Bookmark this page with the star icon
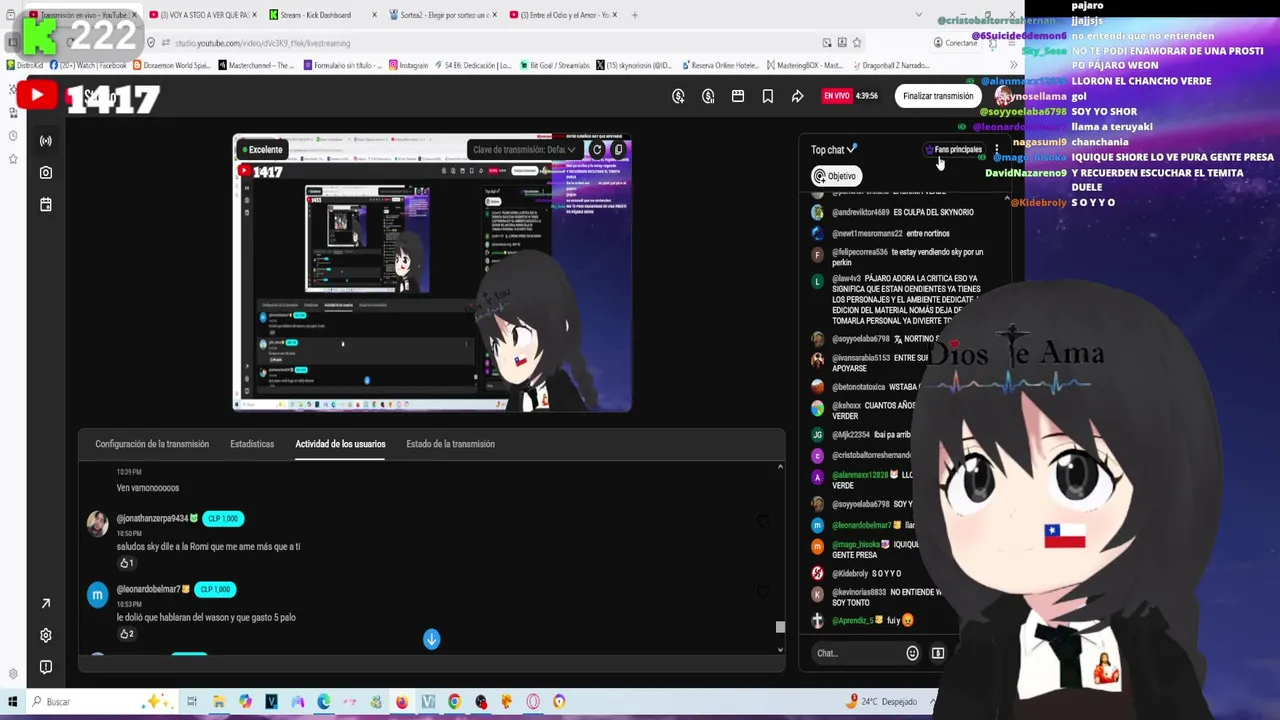Screen dimensions: 1280x720 click(857, 43)
